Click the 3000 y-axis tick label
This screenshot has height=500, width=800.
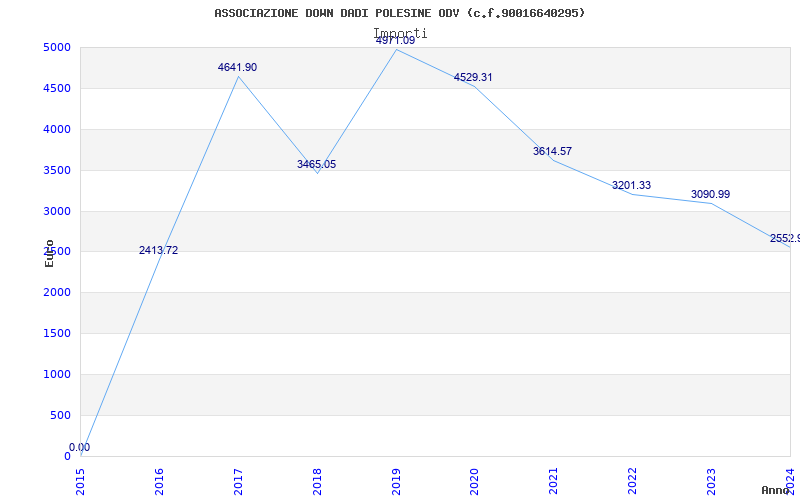[57, 211]
